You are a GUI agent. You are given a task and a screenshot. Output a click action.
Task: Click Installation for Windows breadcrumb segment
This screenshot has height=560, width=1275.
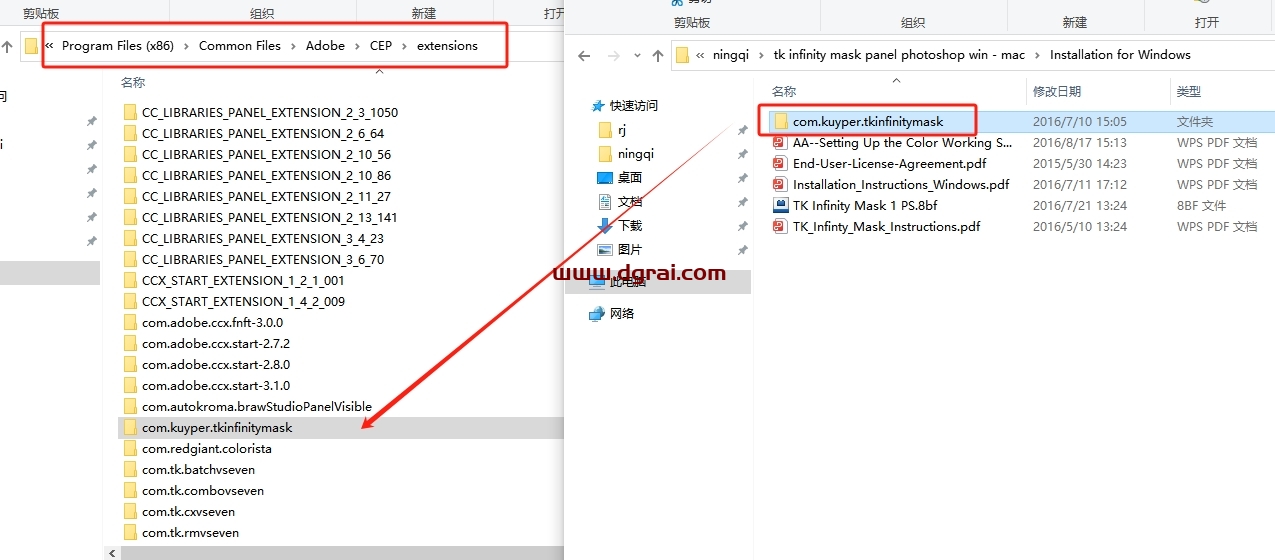click(x=1120, y=55)
